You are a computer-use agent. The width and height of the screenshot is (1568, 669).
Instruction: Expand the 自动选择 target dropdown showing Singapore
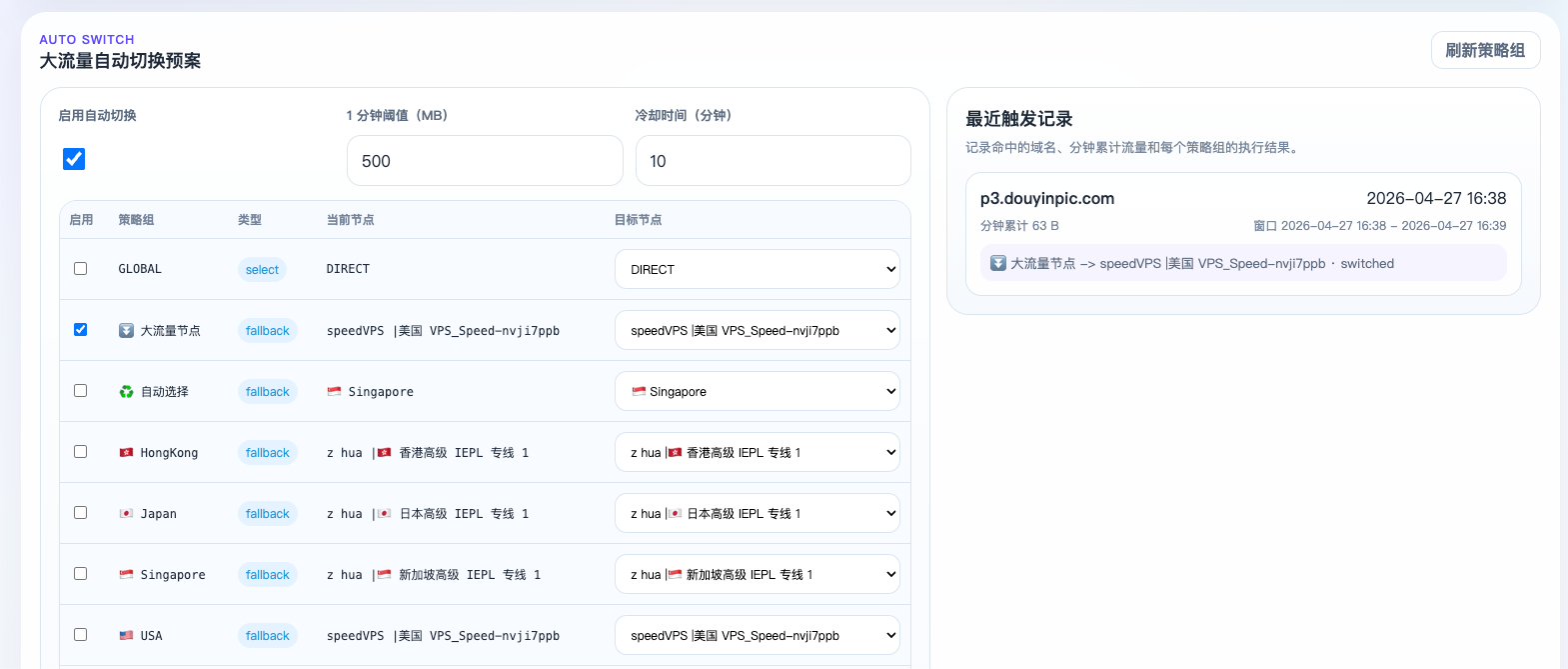(757, 391)
